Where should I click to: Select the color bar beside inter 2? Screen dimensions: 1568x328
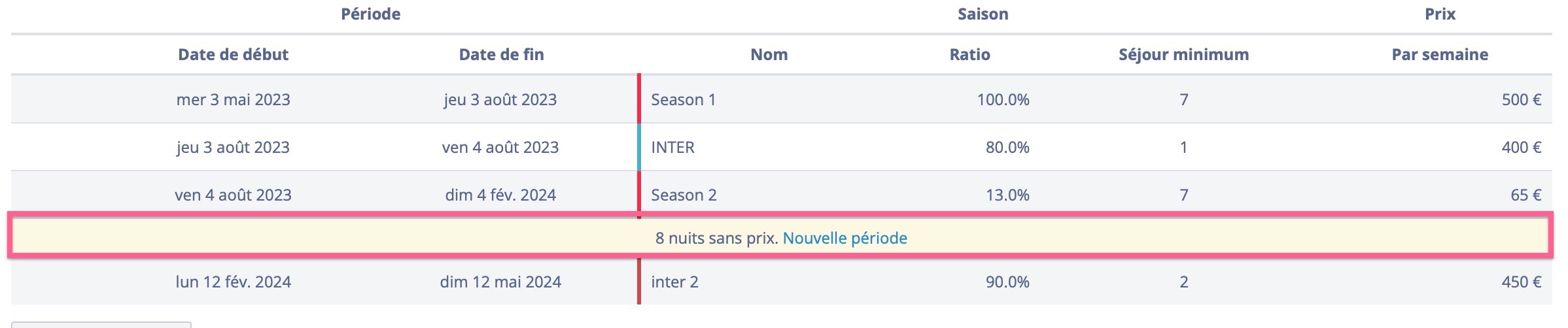(639, 282)
